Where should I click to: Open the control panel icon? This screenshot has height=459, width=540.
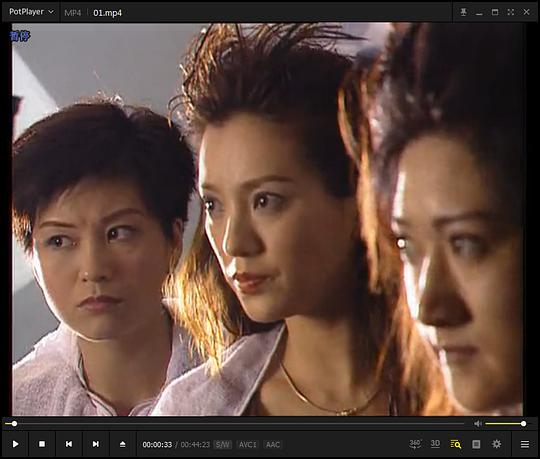coord(476,444)
